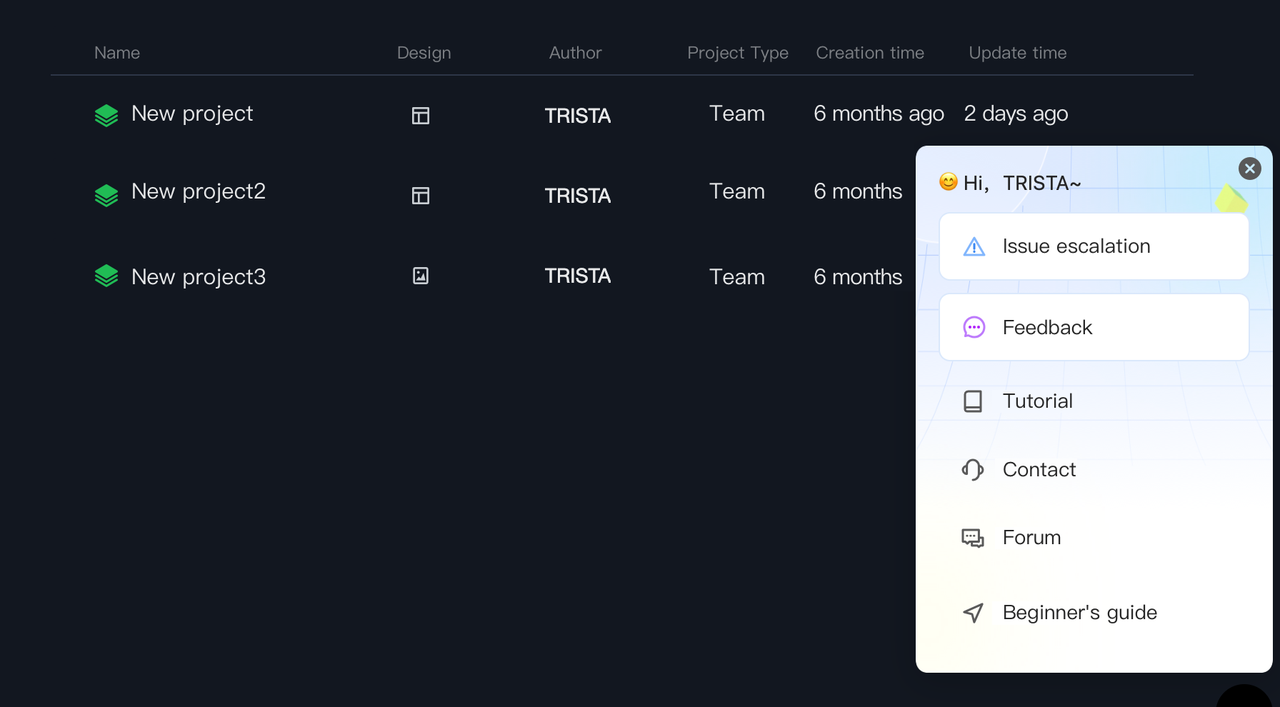The height and width of the screenshot is (707, 1280).
Task: Click author TRISTA in New project3 row
Action: (577, 276)
